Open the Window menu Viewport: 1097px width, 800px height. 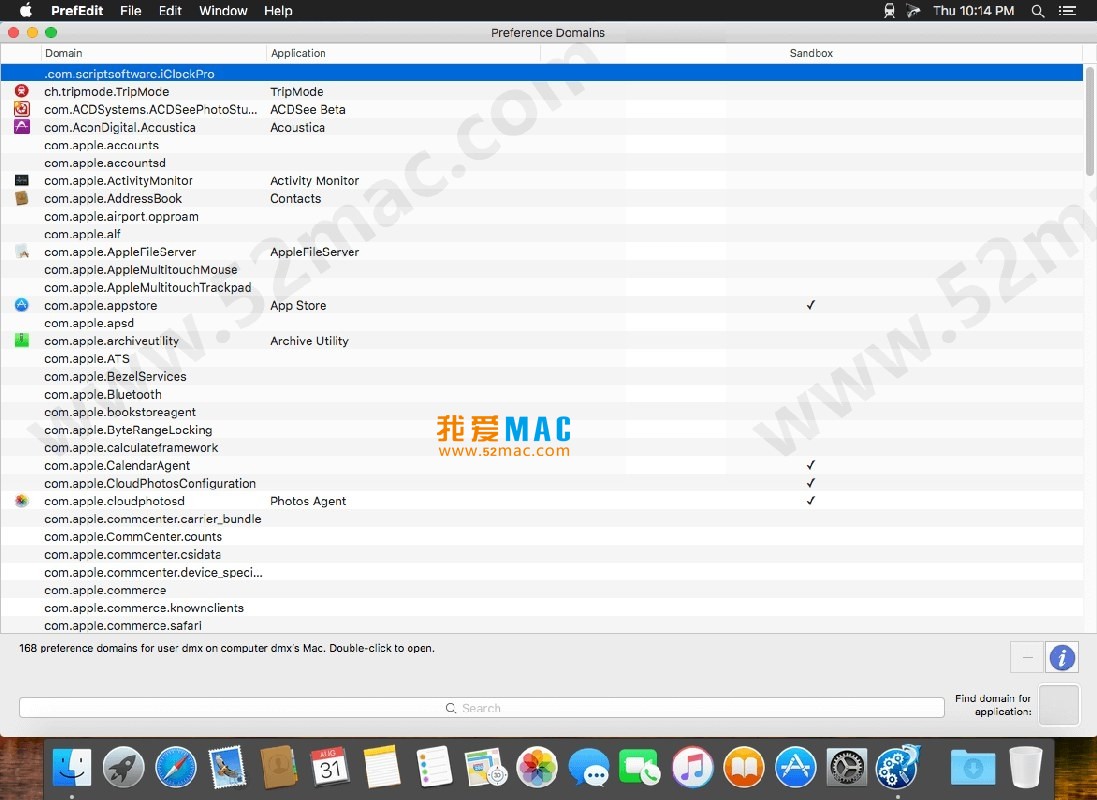(223, 10)
